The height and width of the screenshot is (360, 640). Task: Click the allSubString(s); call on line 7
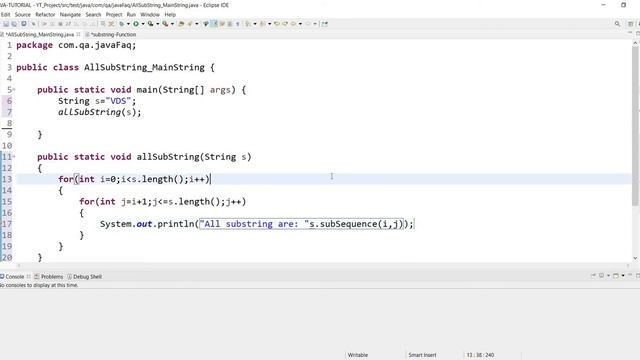point(100,112)
